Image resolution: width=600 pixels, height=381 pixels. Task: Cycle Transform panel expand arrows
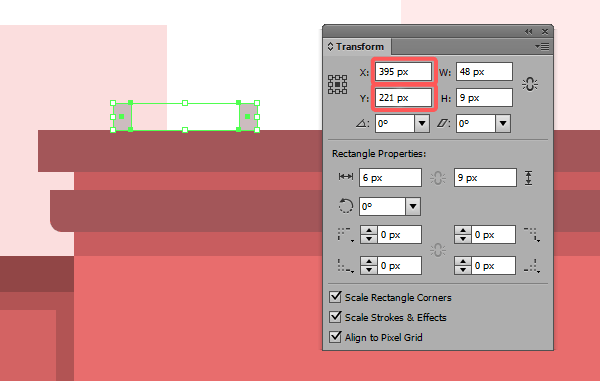[330, 47]
